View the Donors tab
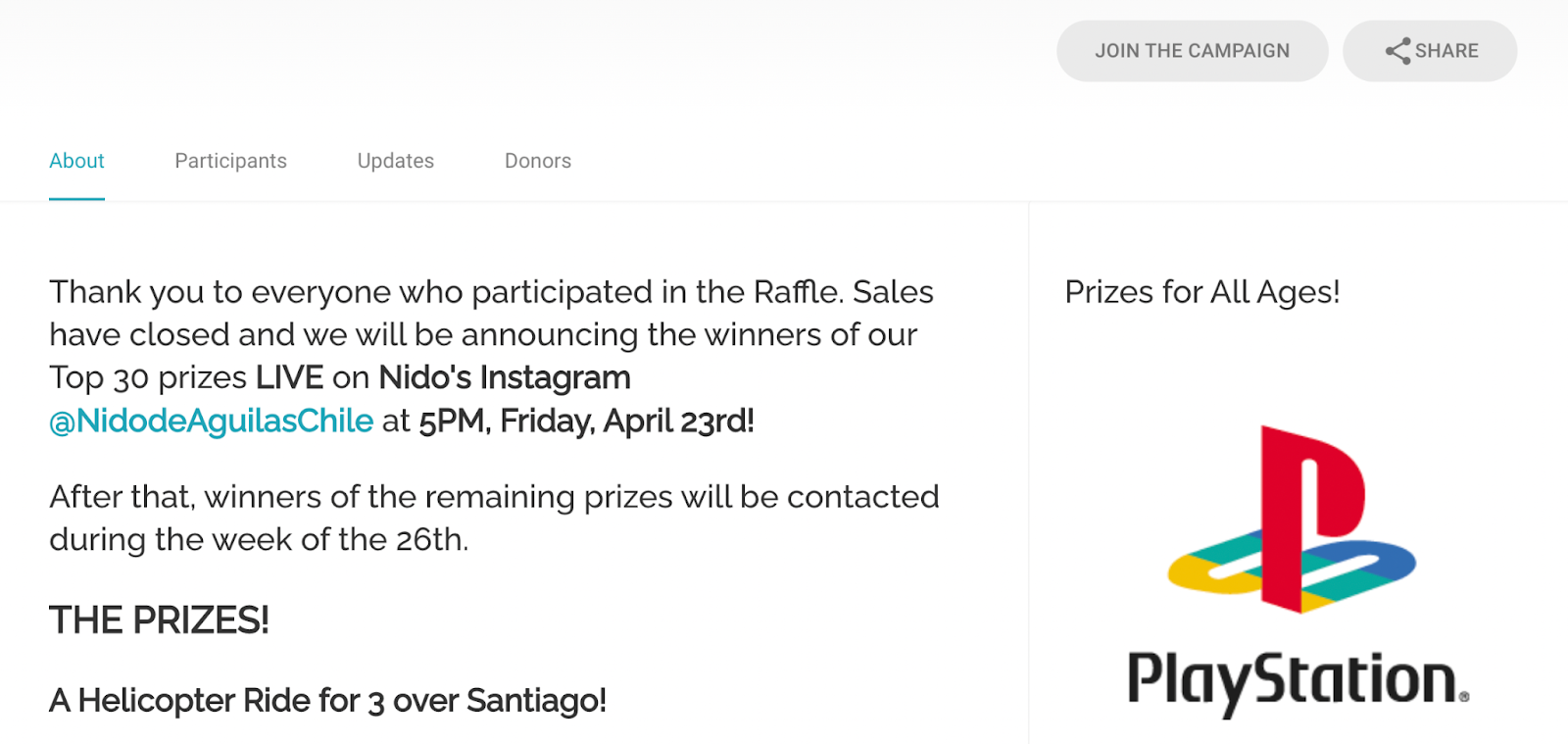 (x=537, y=161)
